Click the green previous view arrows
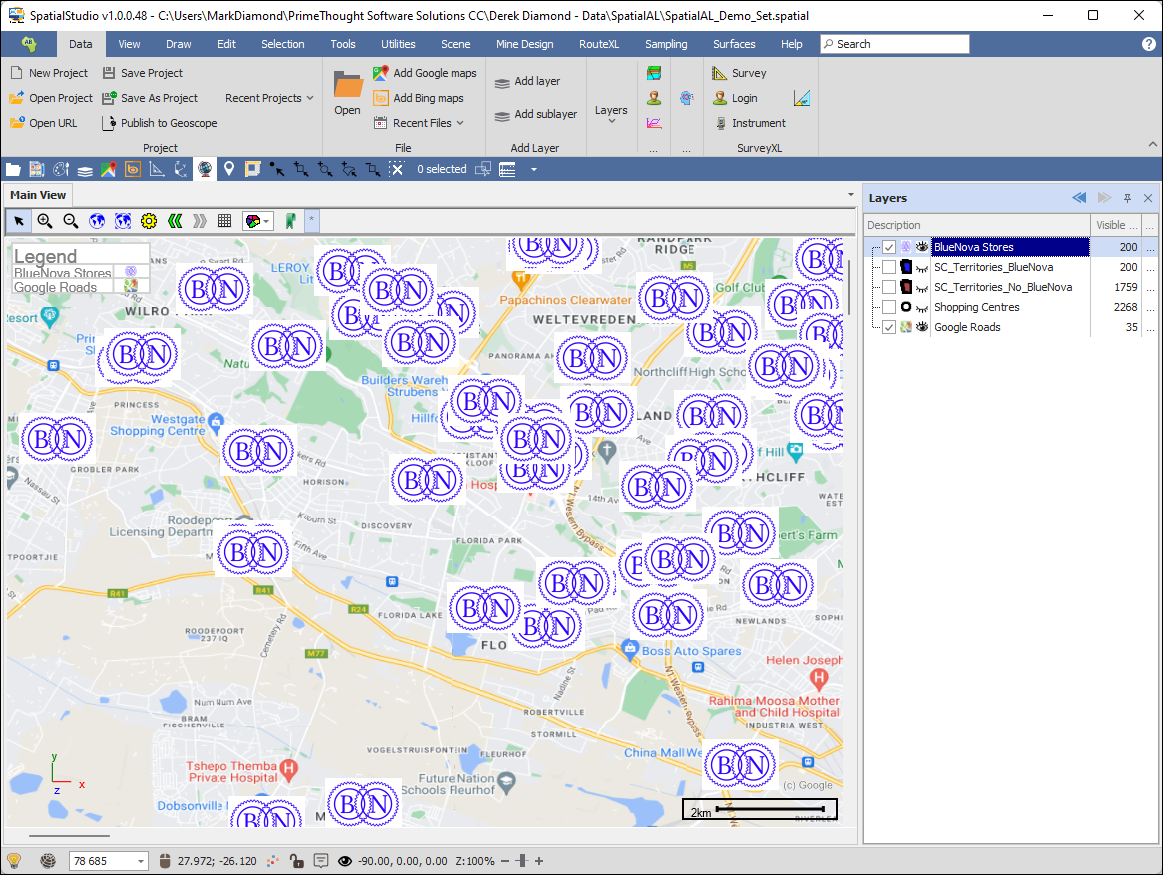This screenshot has height=875, width=1163. [175, 220]
